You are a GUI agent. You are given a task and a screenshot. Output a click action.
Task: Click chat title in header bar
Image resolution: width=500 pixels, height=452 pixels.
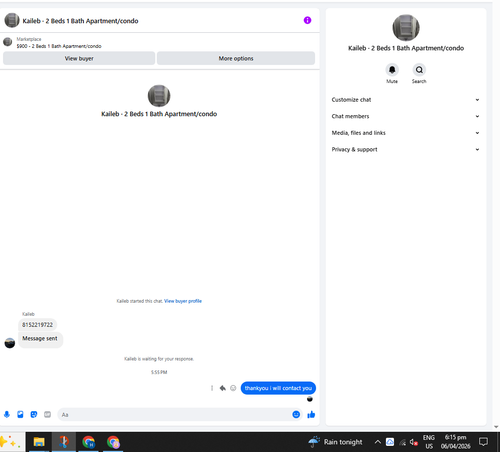point(80,21)
